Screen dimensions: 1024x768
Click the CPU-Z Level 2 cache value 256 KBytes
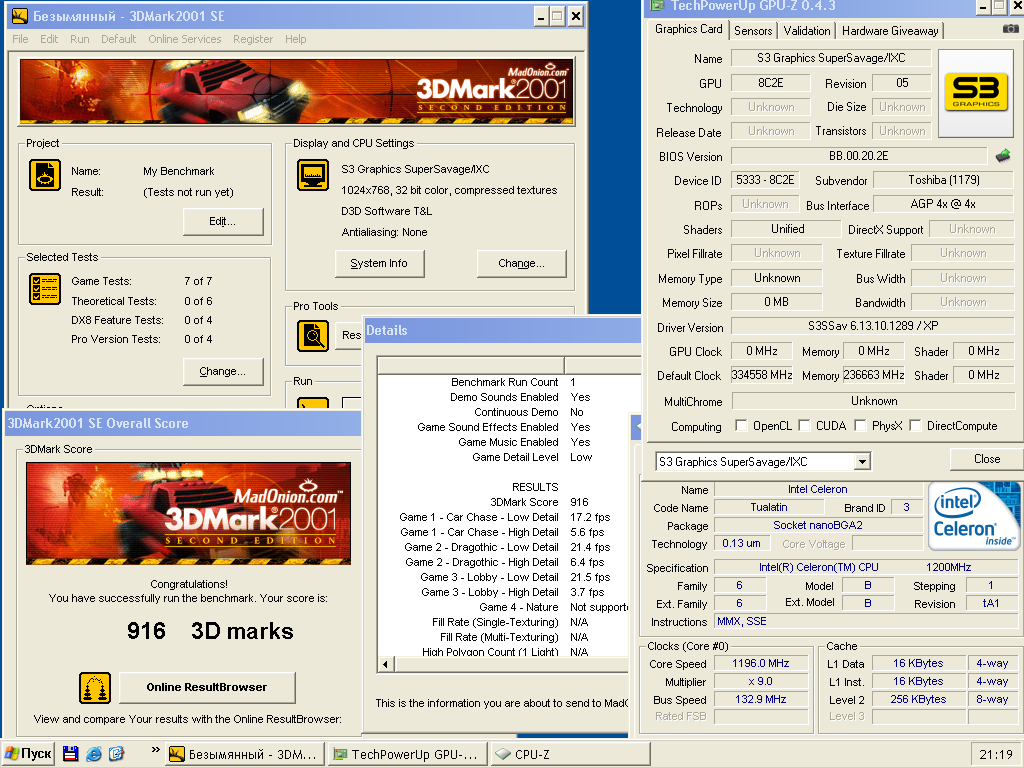[x=918, y=699]
